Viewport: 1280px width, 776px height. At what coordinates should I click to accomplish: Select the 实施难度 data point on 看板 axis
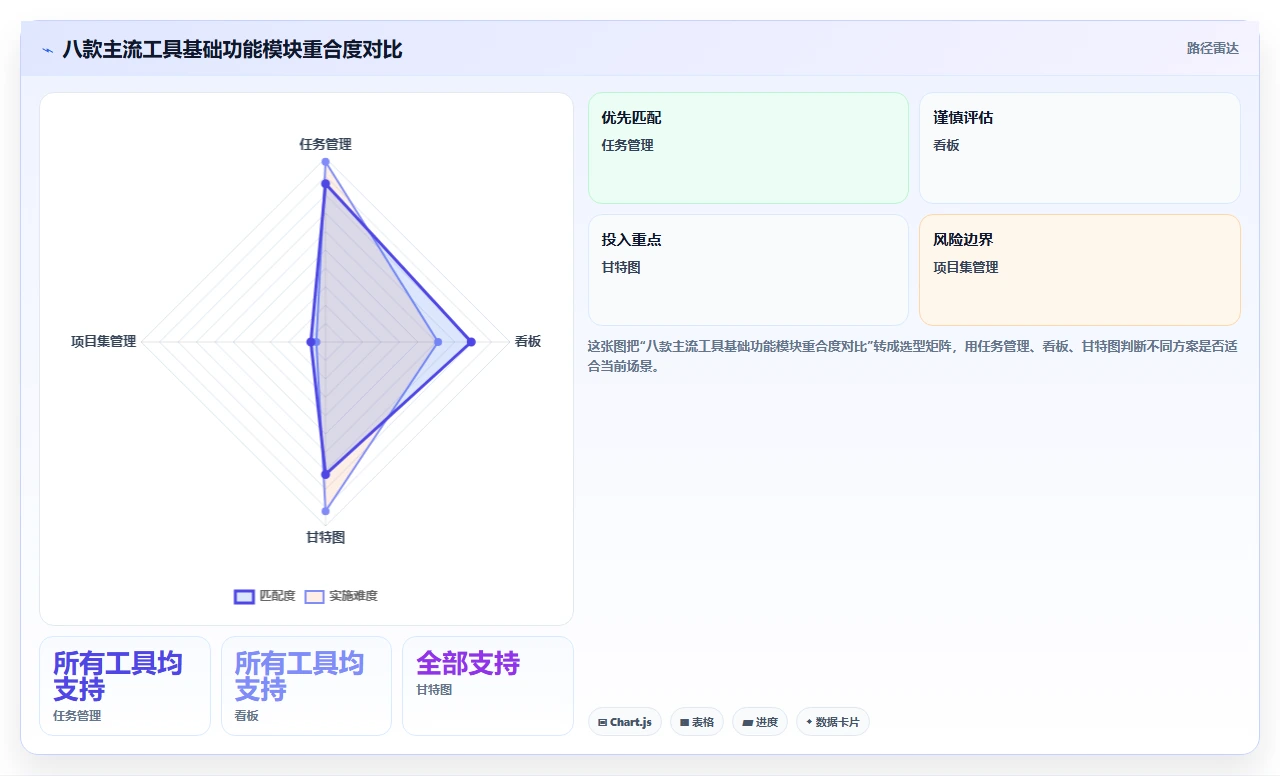click(438, 342)
